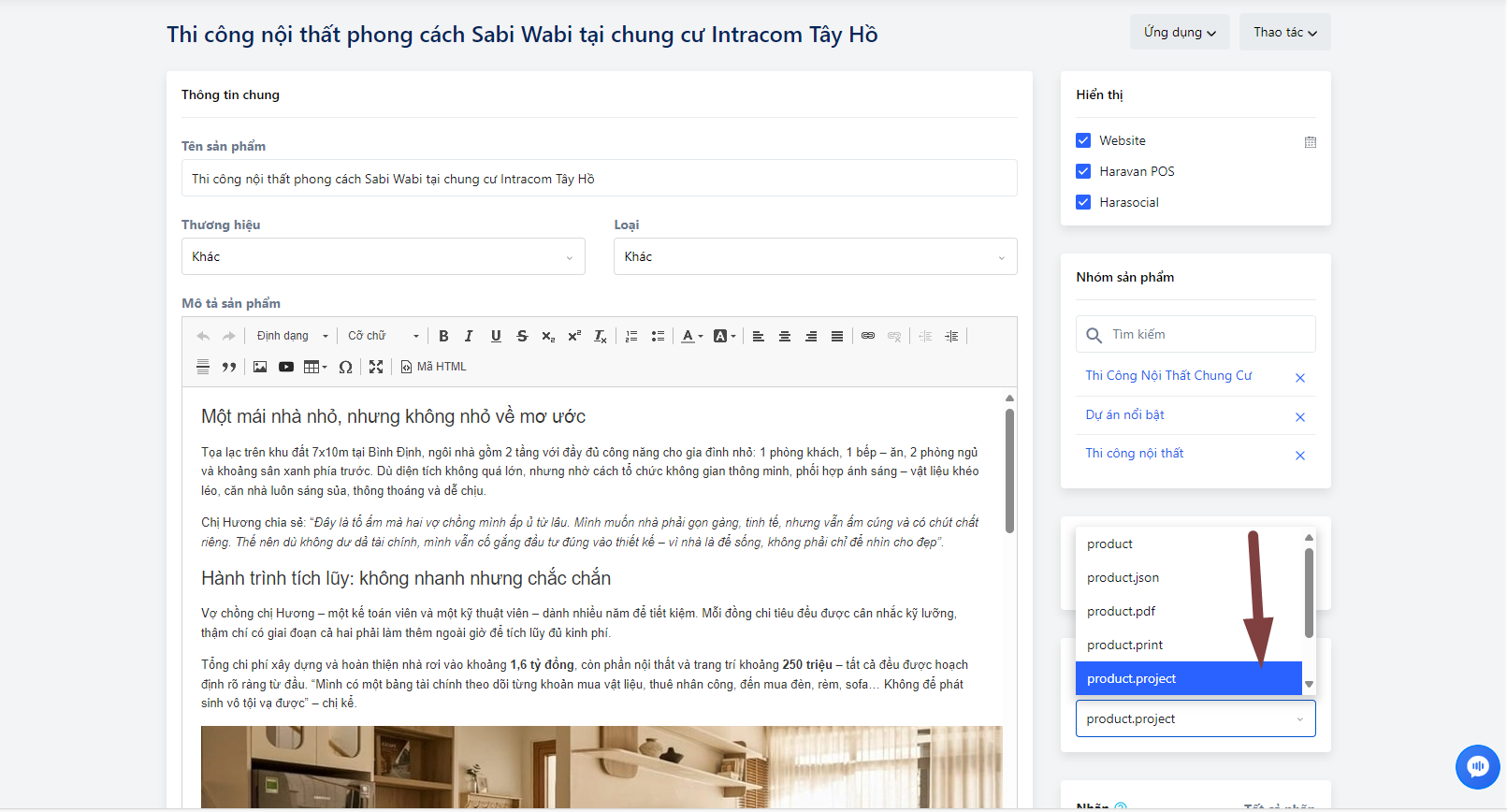1507x812 pixels.
Task: Switch editor to Mã HTML view
Action: tap(433, 367)
